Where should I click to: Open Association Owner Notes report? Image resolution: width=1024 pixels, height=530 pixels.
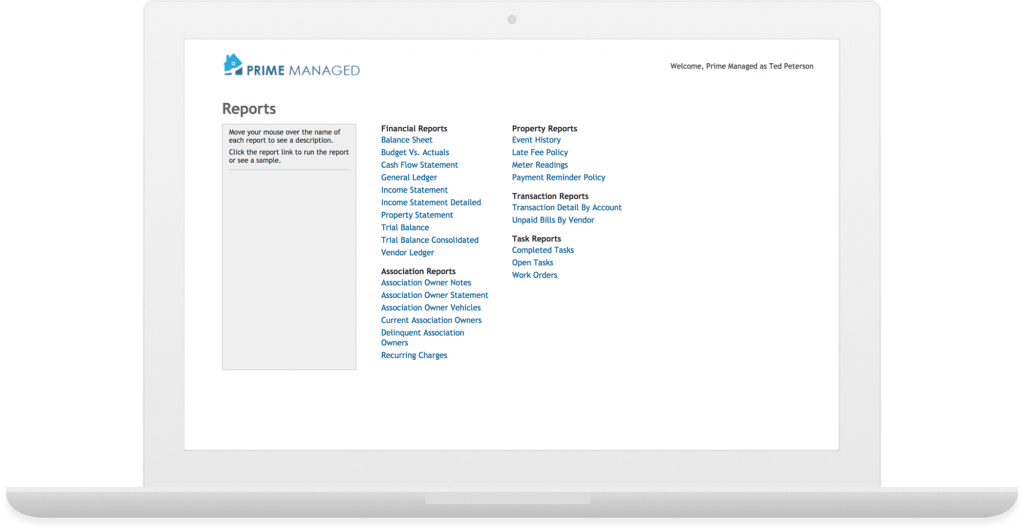426,283
